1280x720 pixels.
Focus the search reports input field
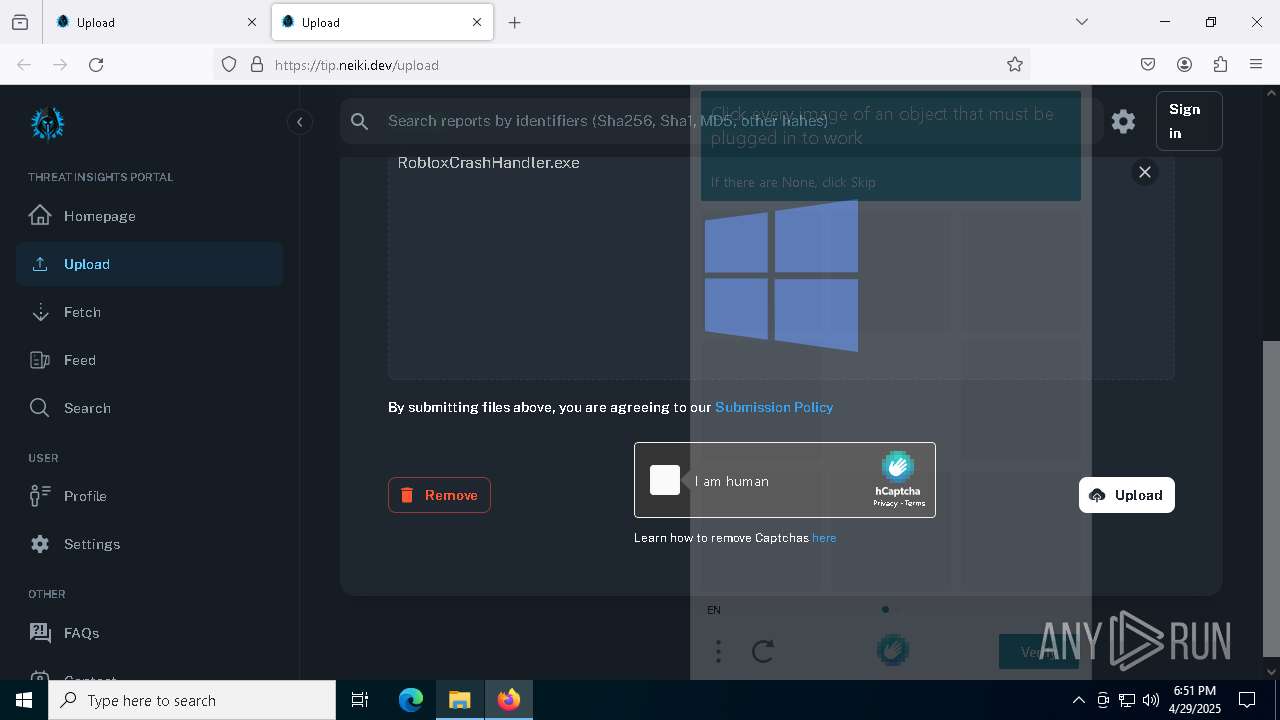[720, 121]
